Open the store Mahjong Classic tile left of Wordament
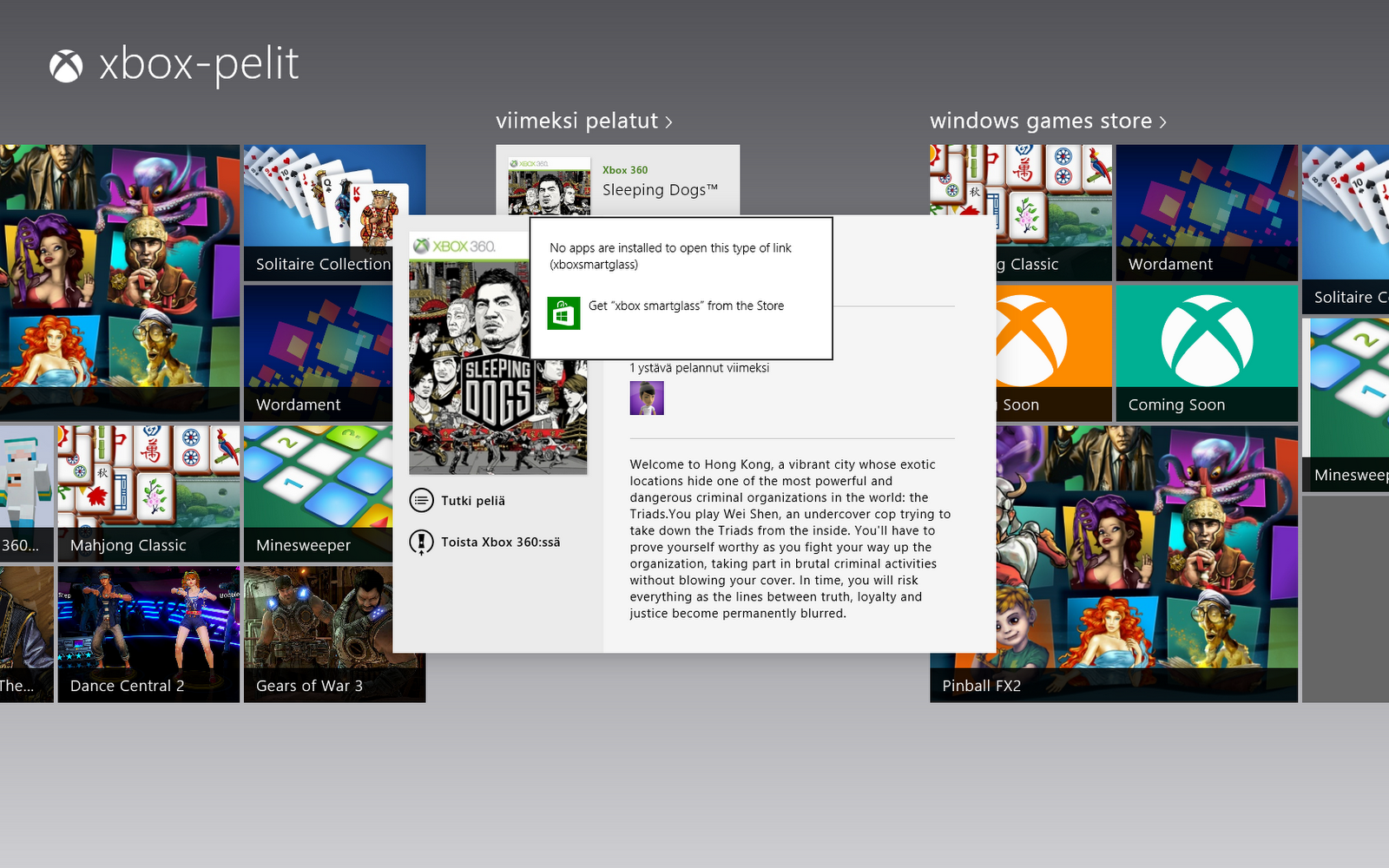The height and width of the screenshot is (868, 1389). coord(1021,213)
